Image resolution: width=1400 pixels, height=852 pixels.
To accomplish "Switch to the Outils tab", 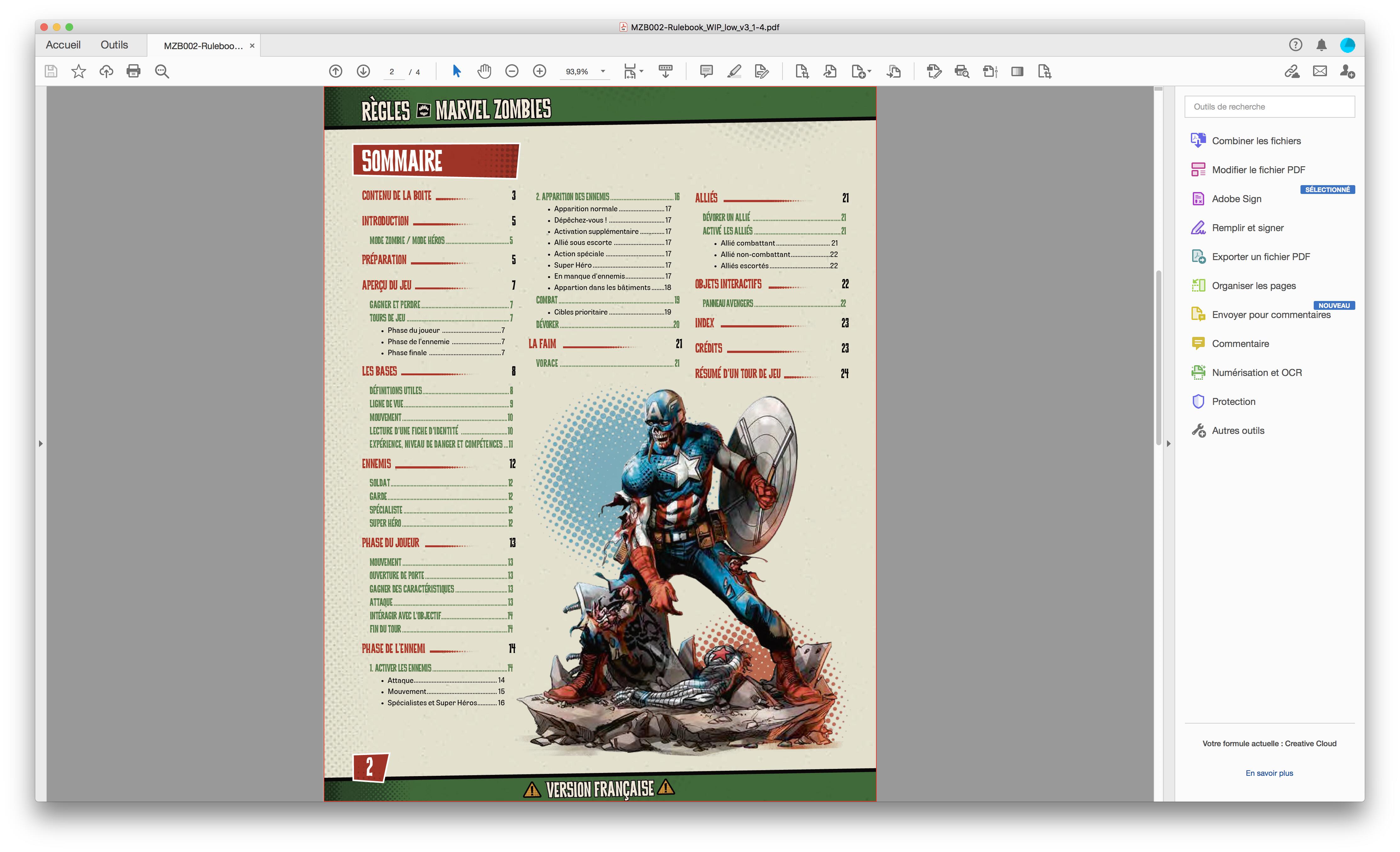I will tap(114, 45).
